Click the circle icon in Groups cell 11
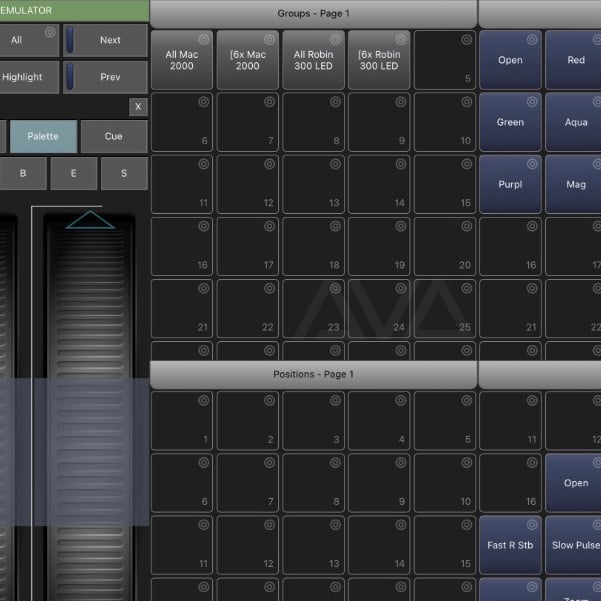 pyautogui.click(x=204, y=164)
